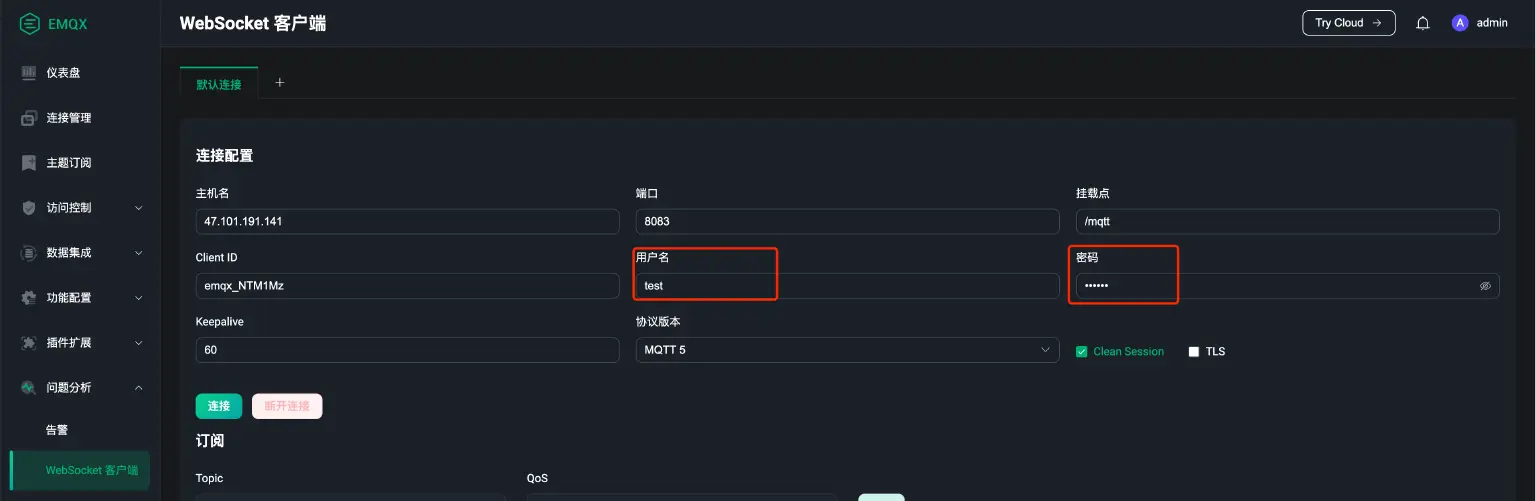Open the 仪表盘 dashboard icon
The width and height of the screenshot is (1536, 501).
(29, 73)
